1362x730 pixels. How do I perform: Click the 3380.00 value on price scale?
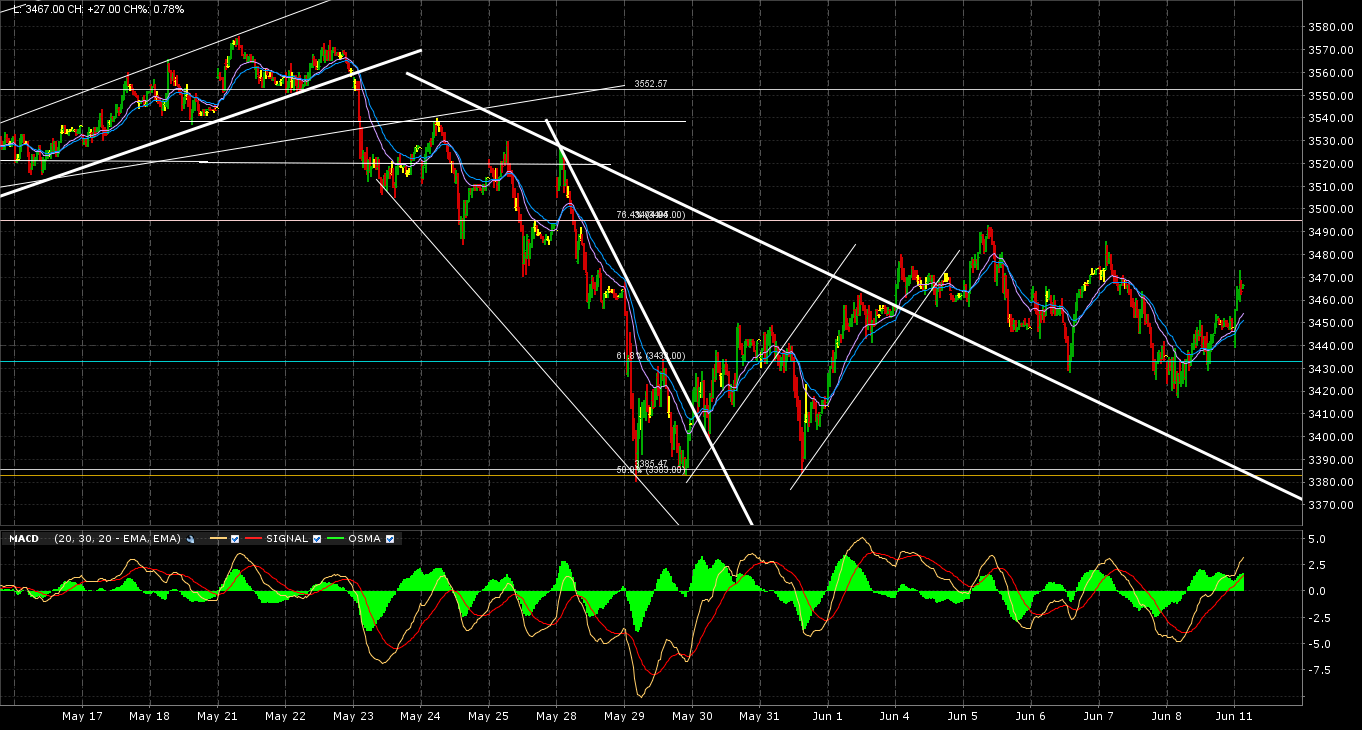click(1330, 481)
